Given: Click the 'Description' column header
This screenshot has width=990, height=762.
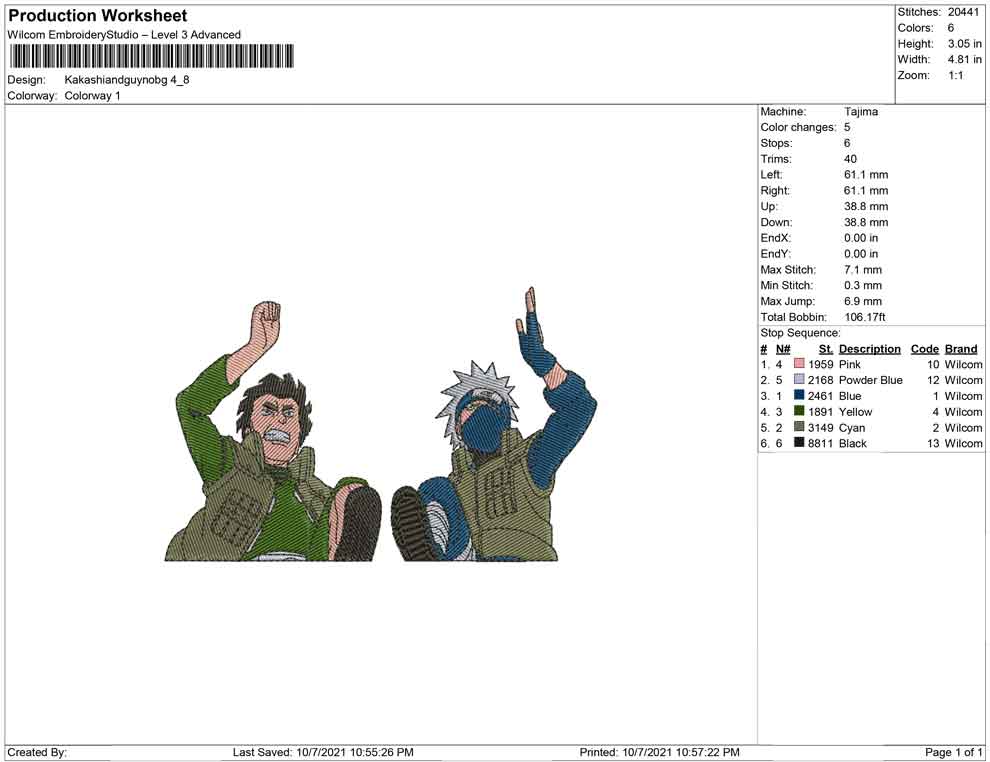Looking at the screenshot, I should (x=870, y=349).
